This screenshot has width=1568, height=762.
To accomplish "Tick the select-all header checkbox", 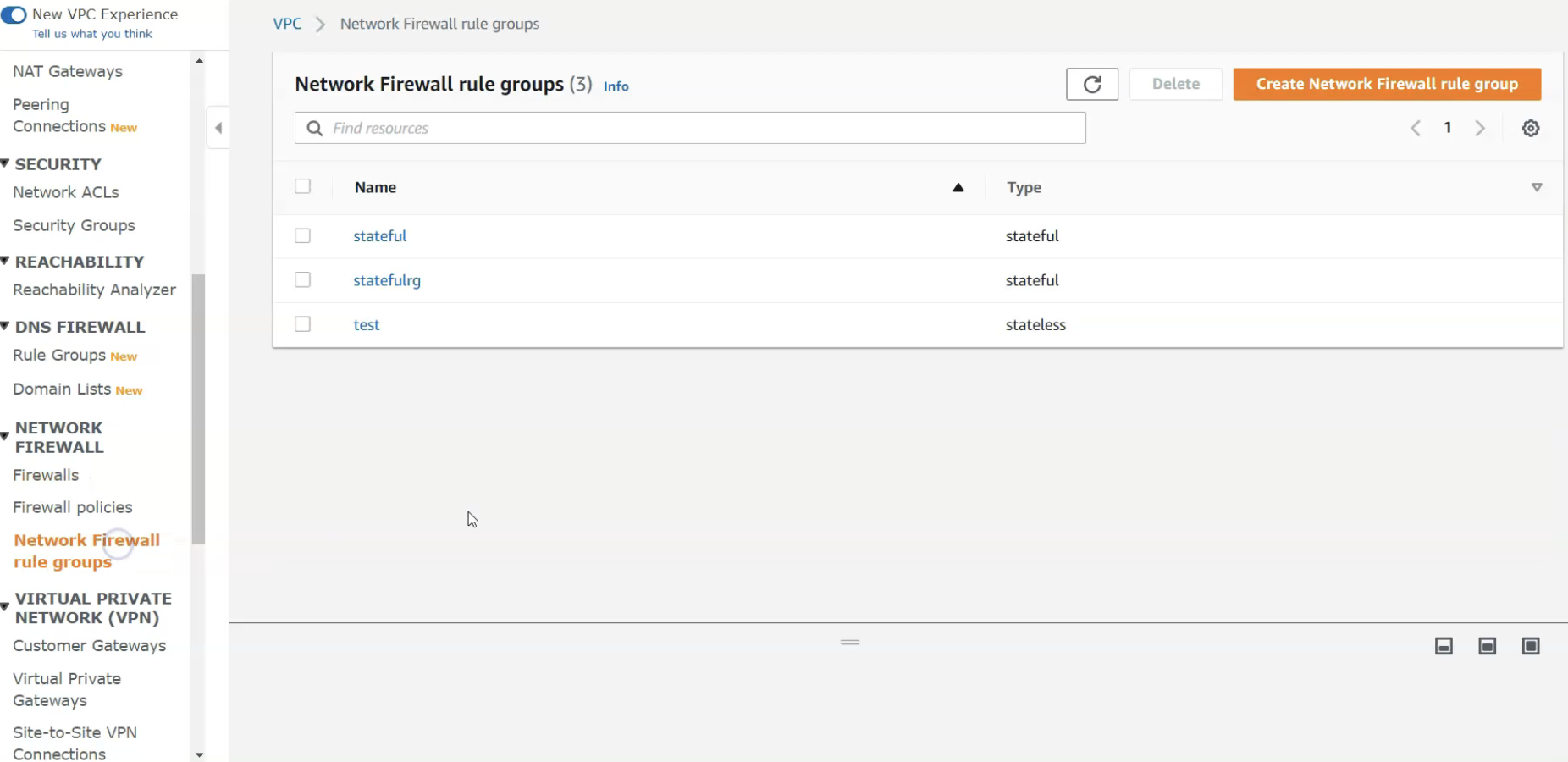I will click(x=302, y=186).
